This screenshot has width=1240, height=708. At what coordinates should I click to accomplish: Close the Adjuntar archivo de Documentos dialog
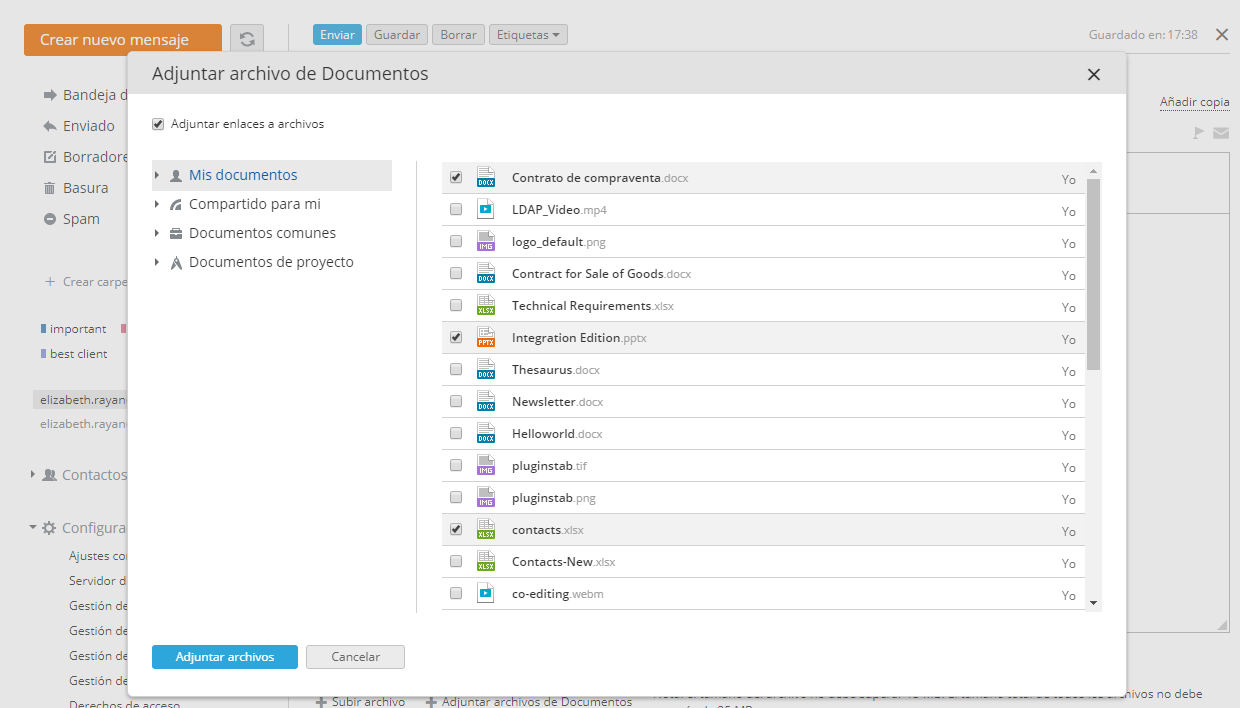1094,75
